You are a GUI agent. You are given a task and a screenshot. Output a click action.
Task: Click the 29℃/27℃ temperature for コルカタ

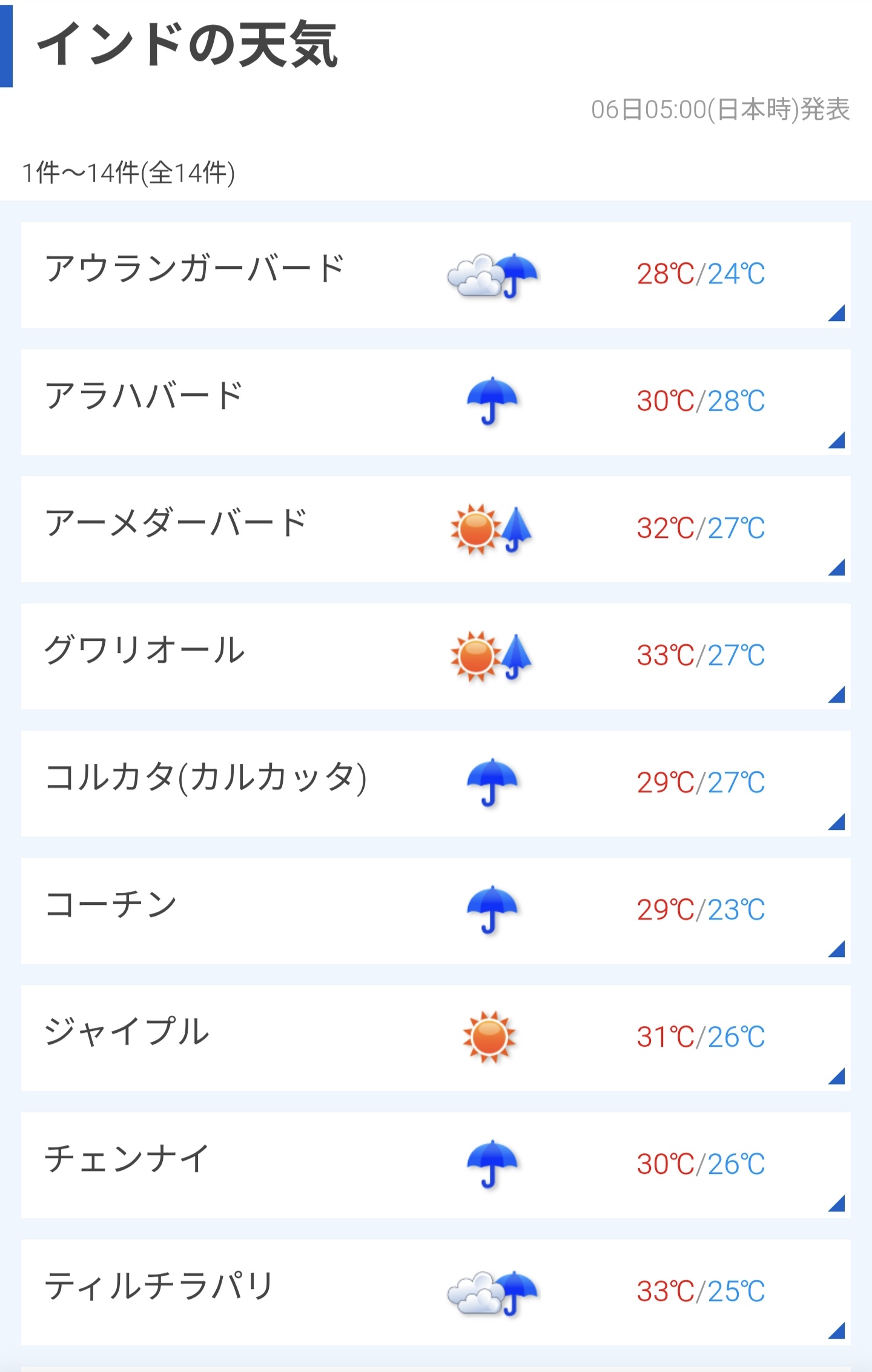(701, 783)
